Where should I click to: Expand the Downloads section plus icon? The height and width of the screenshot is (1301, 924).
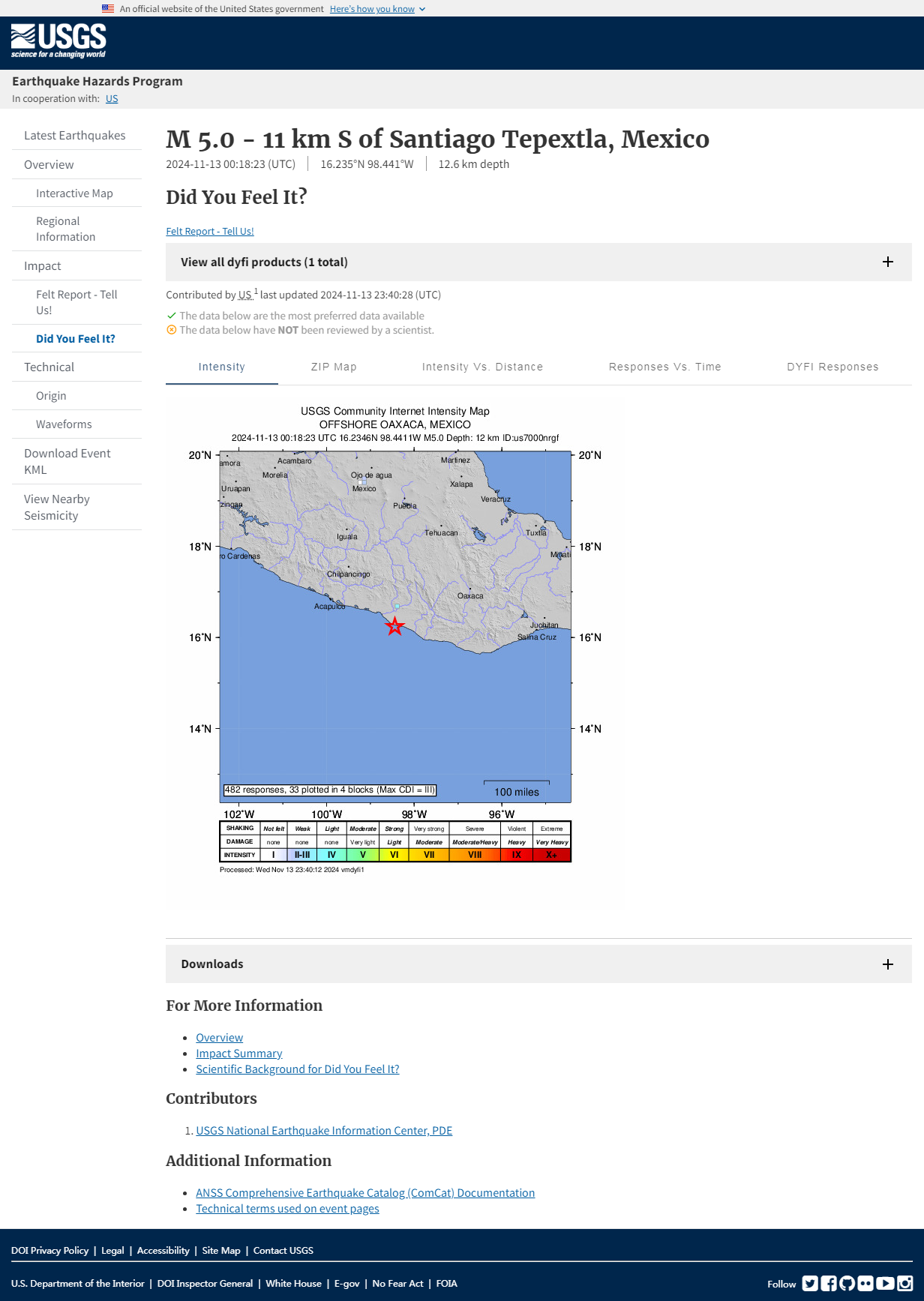click(888, 964)
